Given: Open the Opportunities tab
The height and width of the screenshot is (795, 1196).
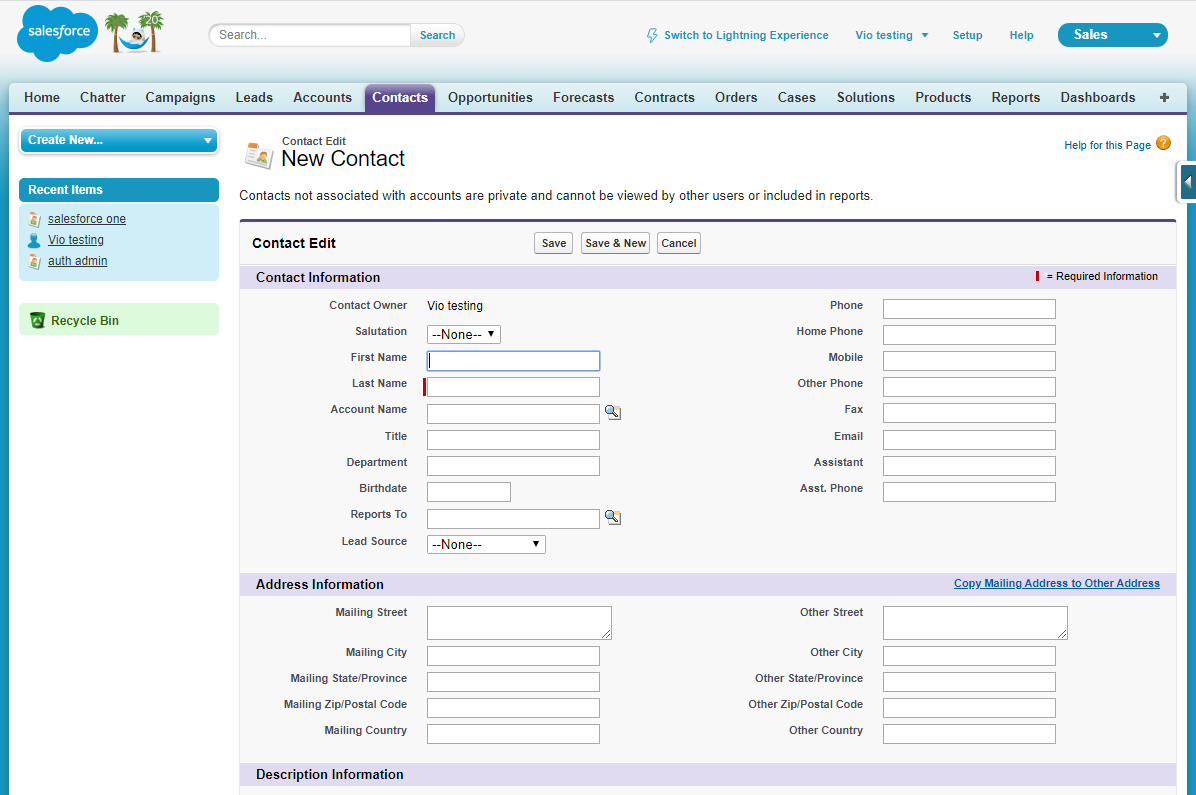Looking at the screenshot, I should [x=490, y=98].
